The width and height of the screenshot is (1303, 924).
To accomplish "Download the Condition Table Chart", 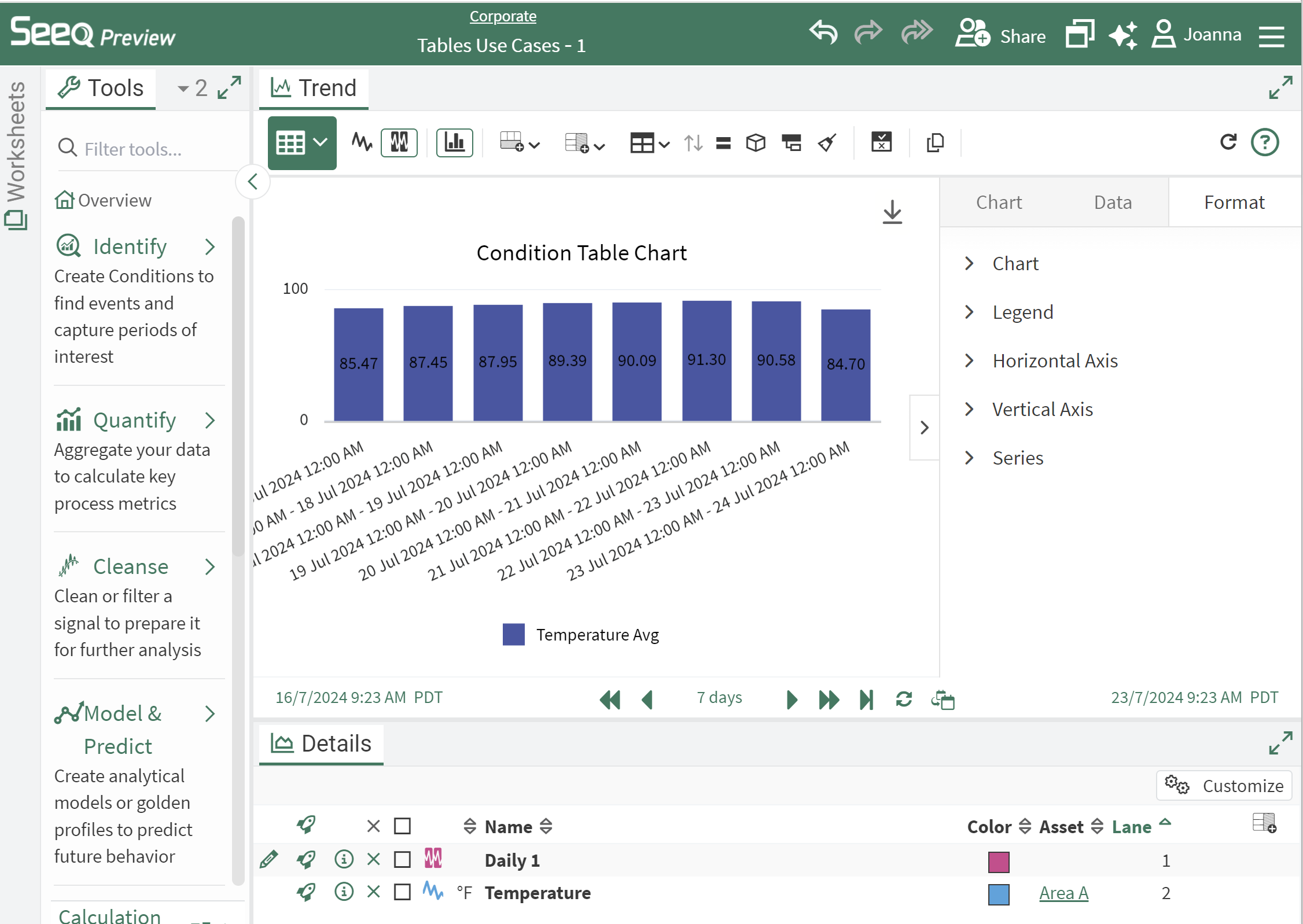I will tap(892, 212).
